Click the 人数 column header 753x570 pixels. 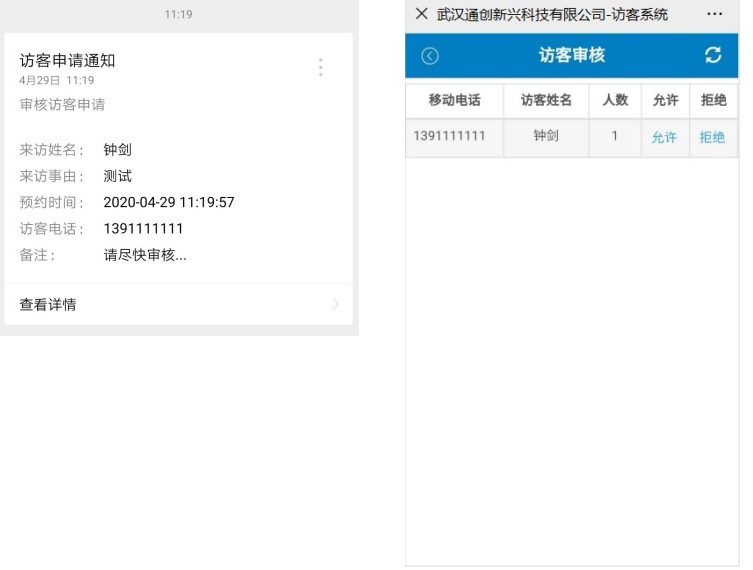615,101
